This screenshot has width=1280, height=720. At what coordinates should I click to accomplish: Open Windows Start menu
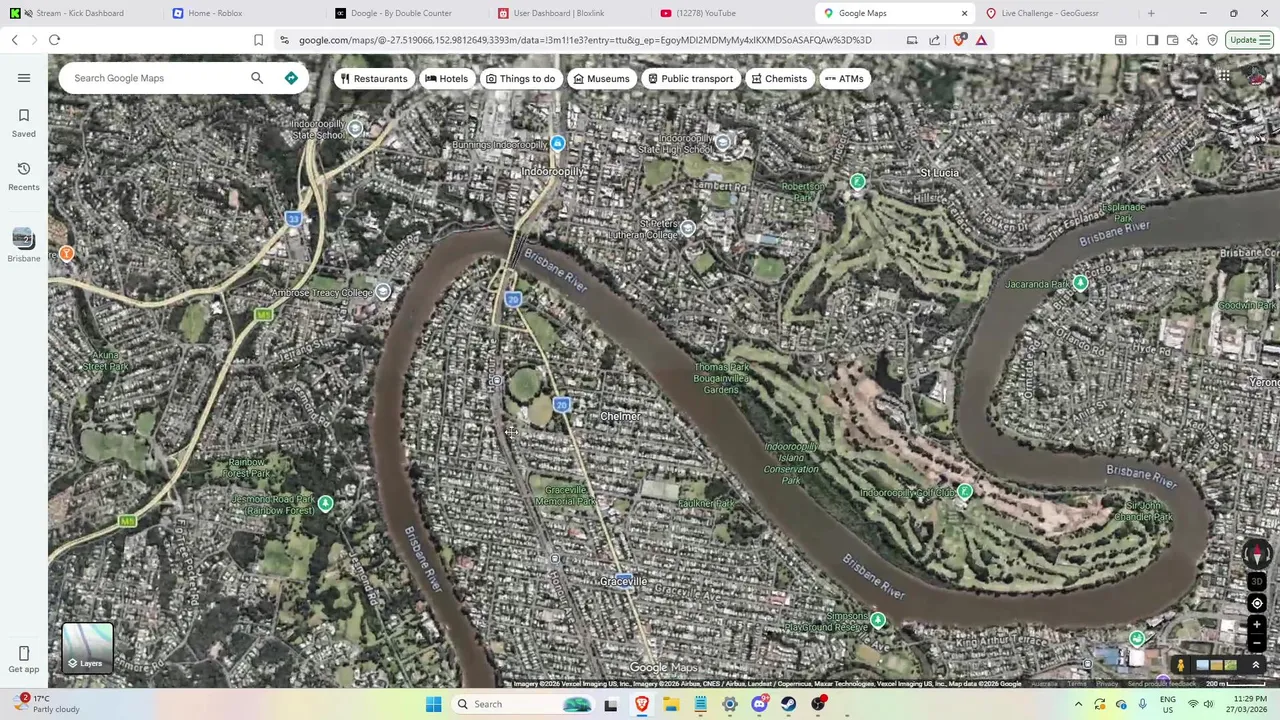click(434, 704)
